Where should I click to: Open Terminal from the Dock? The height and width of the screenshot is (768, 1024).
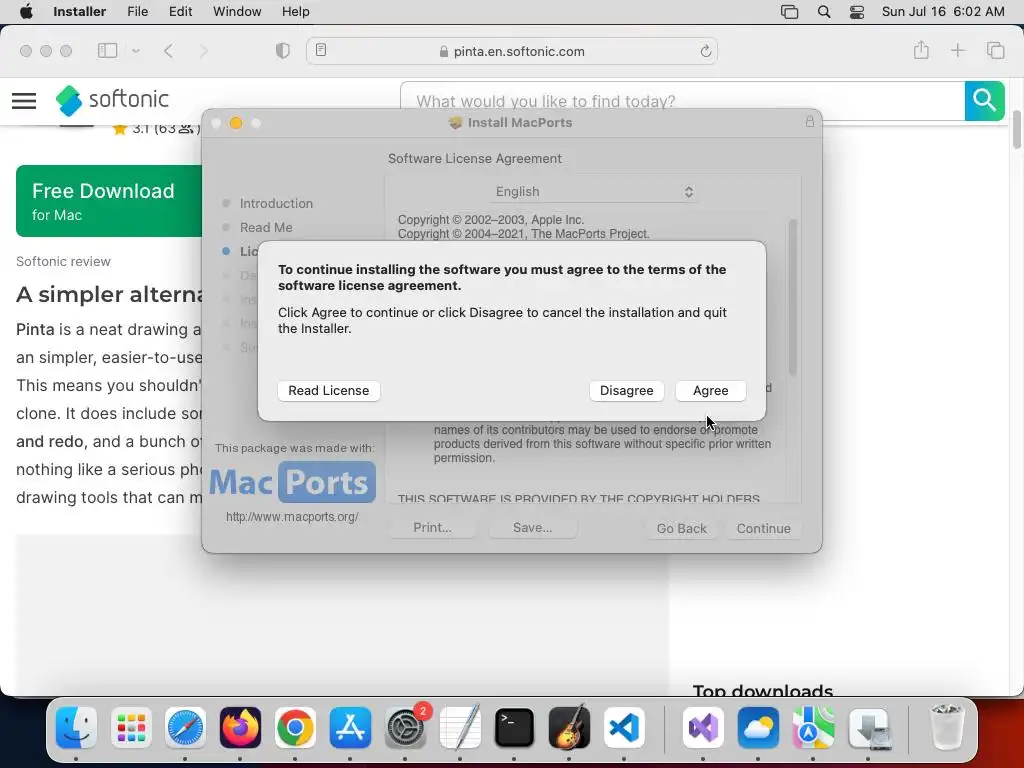pyautogui.click(x=514, y=727)
